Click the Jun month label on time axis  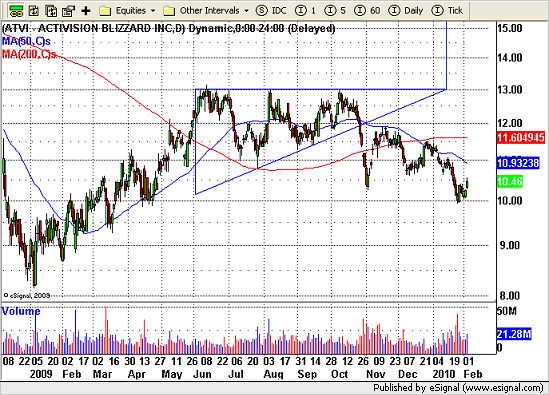tap(202, 374)
